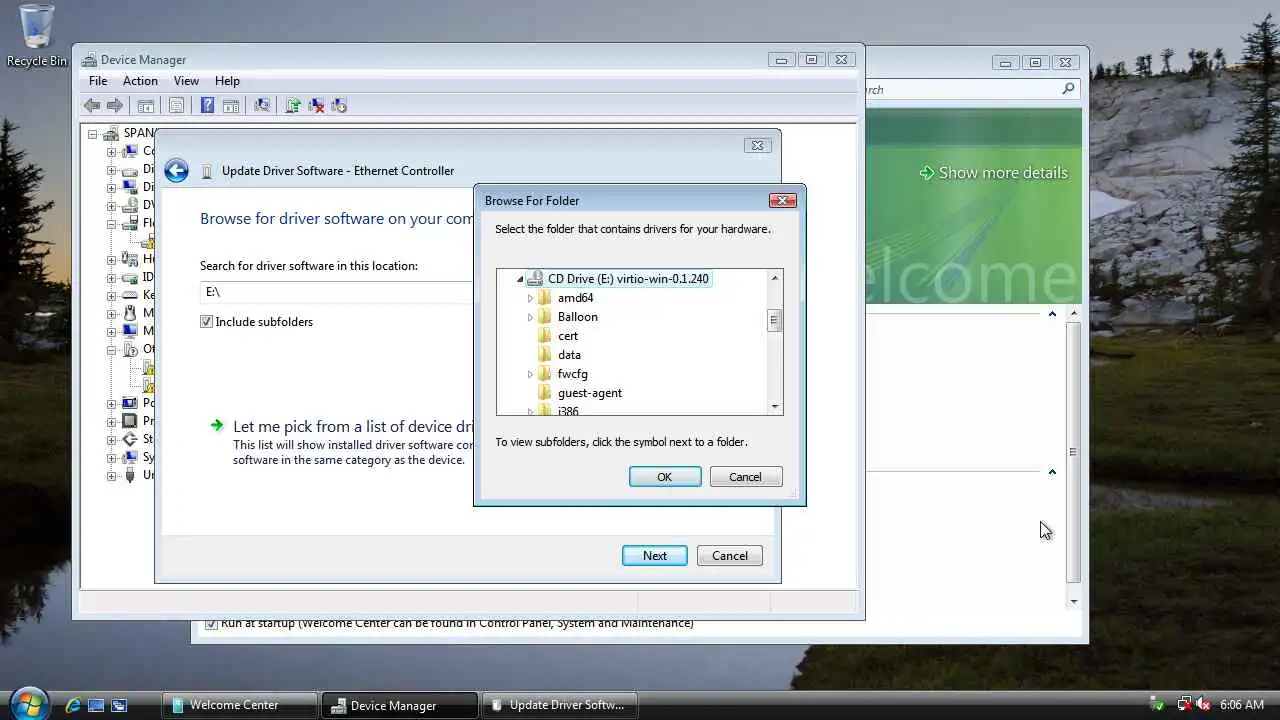1280x720 pixels.
Task: Open the File menu
Action: click(98, 81)
